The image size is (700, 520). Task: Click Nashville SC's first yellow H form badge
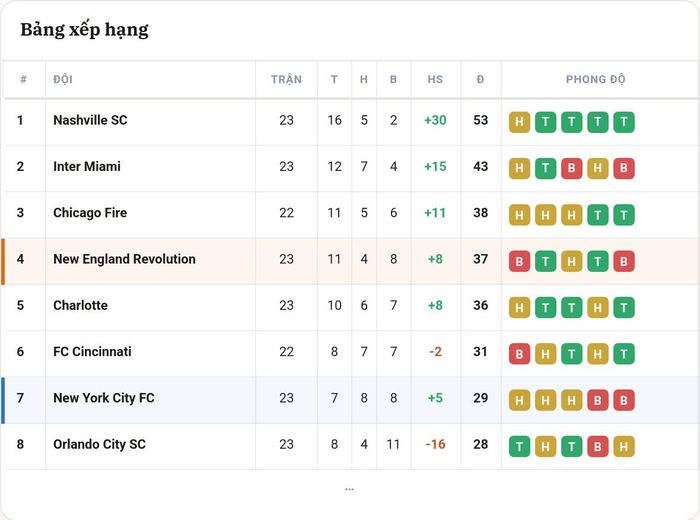click(x=519, y=122)
